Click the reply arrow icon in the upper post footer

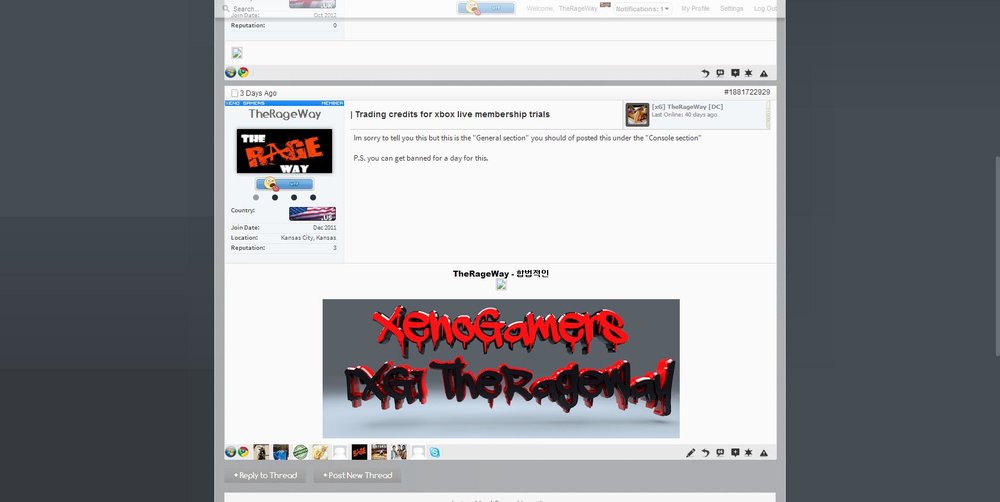click(x=705, y=73)
